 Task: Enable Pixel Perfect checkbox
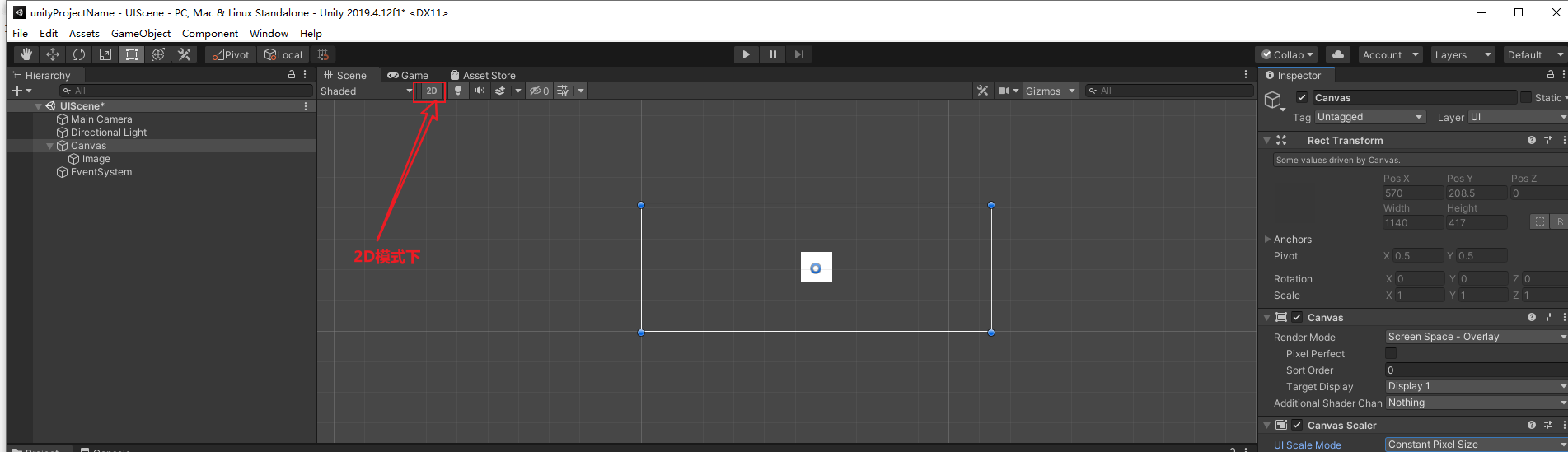pyautogui.click(x=1391, y=353)
